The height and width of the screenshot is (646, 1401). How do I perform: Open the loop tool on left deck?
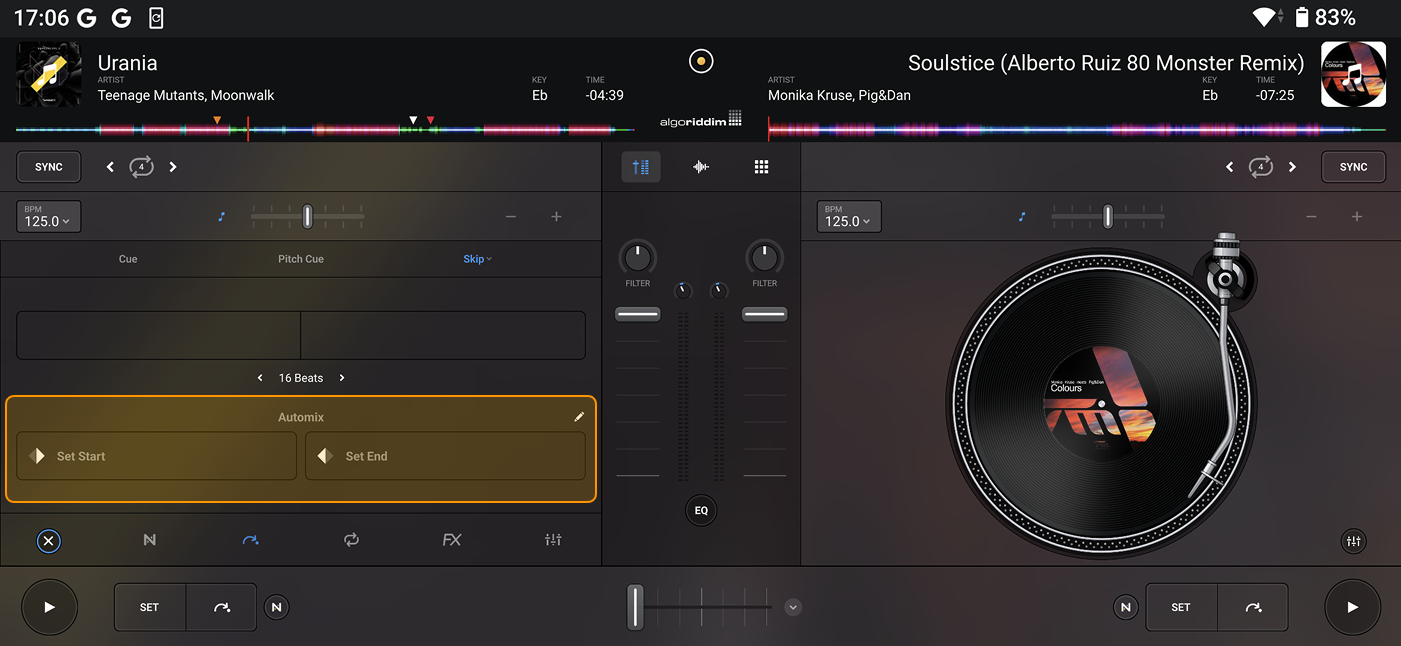pyautogui.click(x=351, y=540)
